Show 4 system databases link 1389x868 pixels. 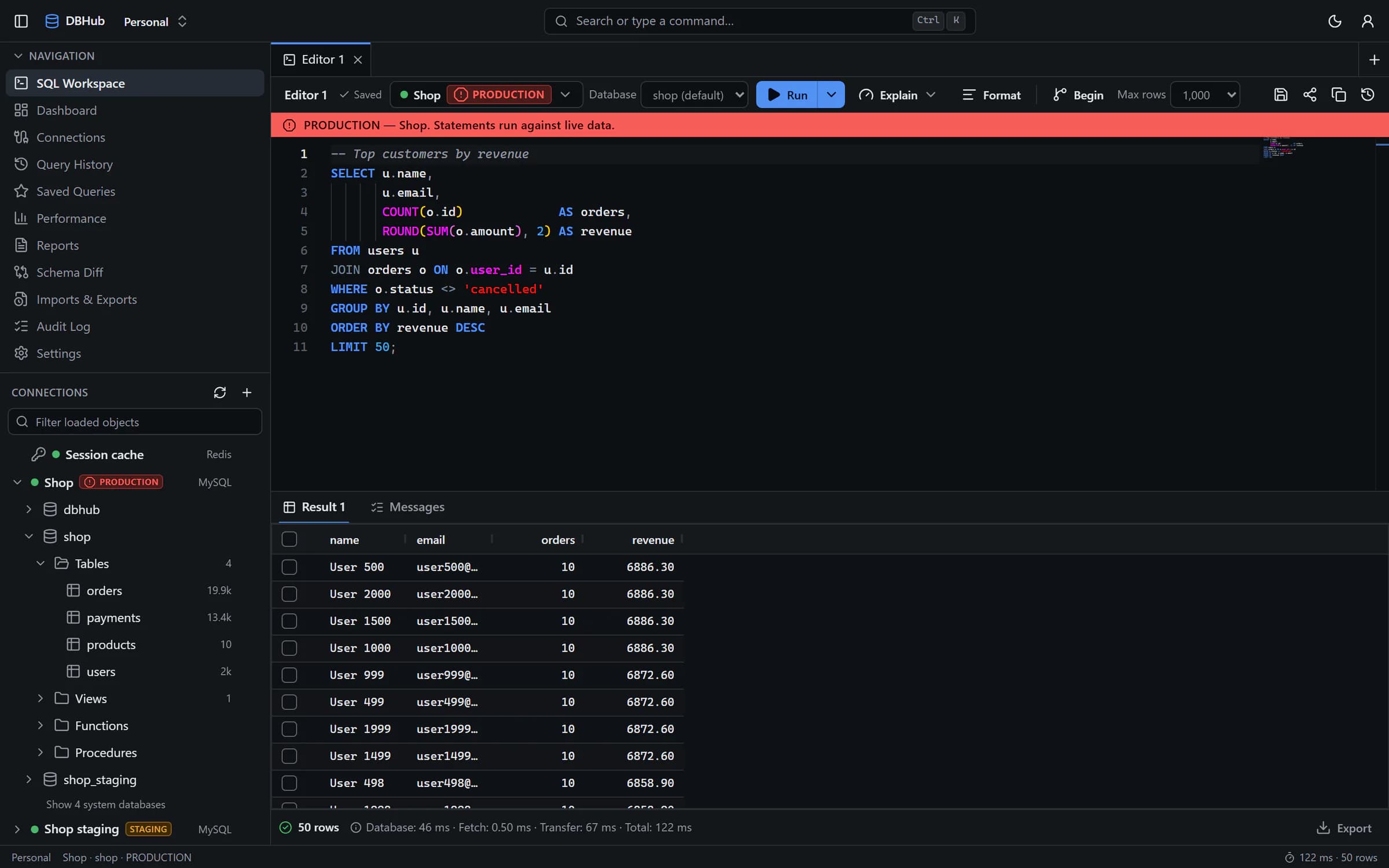[105, 804]
